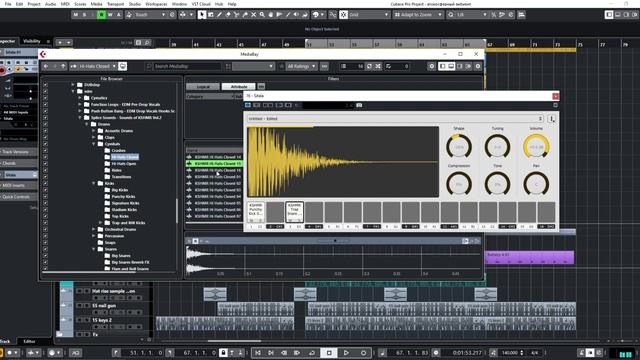
Task: Click the camera icon in Sitala window toolbar
Action: click(359, 105)
